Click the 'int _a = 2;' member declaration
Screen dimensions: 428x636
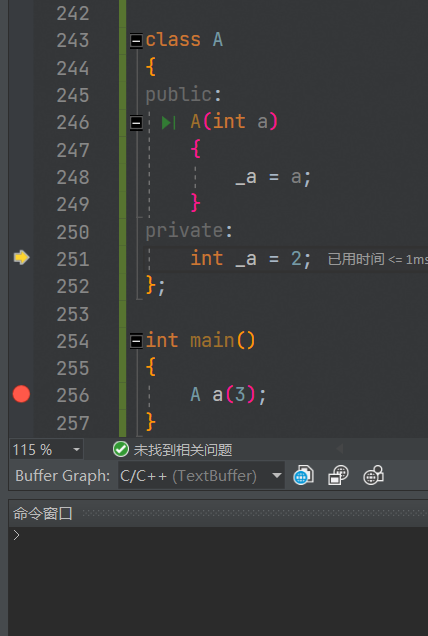[251, 259]
